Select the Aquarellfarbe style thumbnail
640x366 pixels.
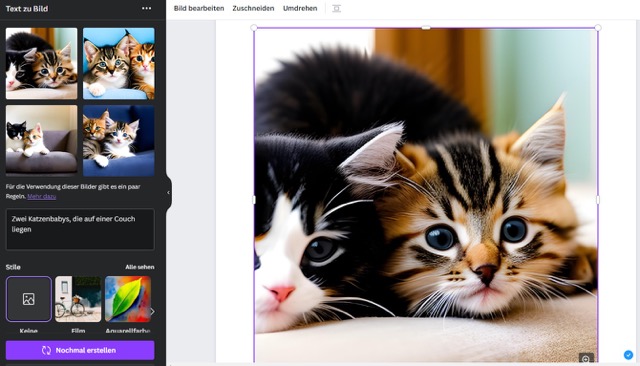pyautogui.click(x=128, y=299)
